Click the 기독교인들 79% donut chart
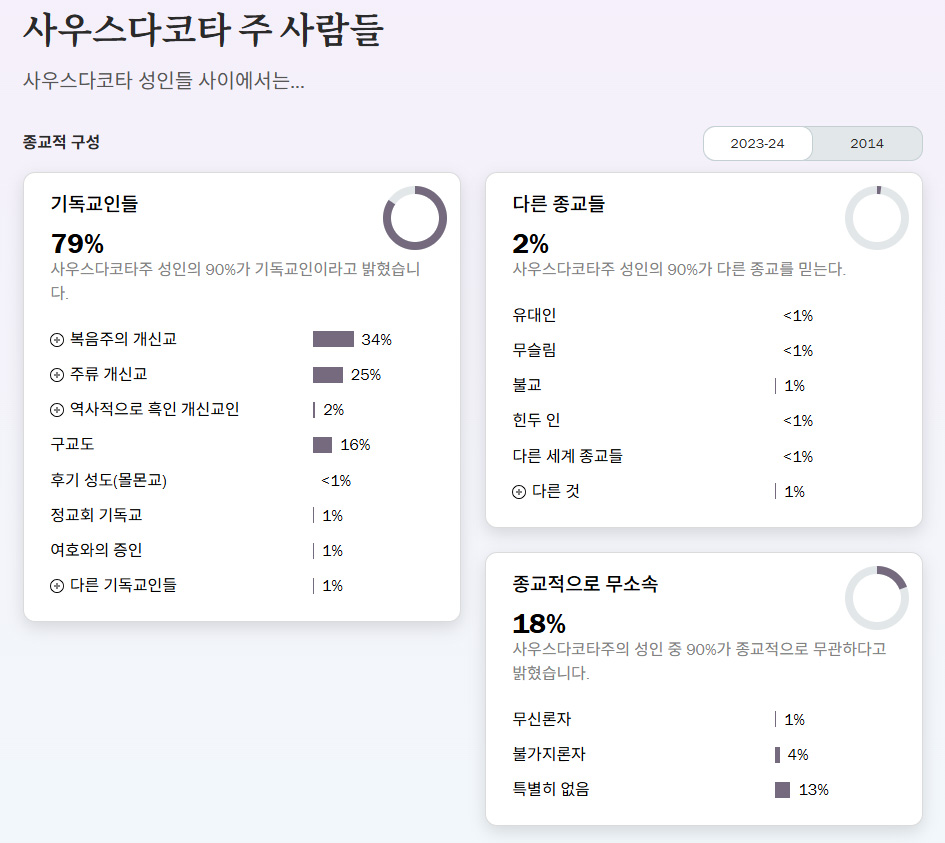945x843 pixels. 414,218
